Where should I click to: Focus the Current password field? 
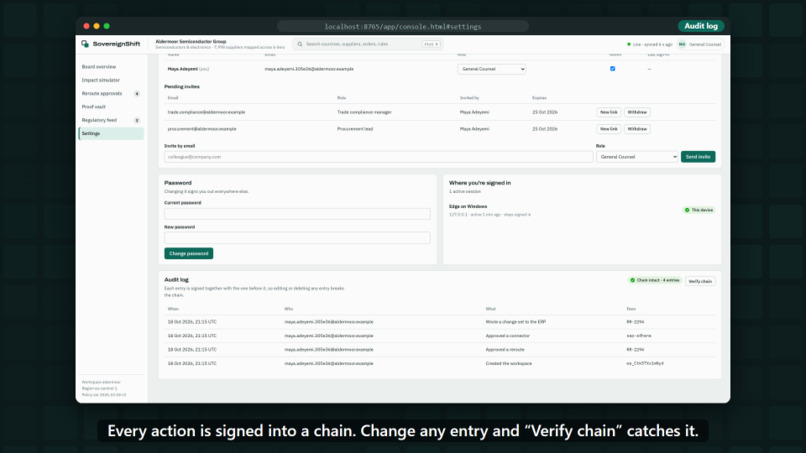297,214
